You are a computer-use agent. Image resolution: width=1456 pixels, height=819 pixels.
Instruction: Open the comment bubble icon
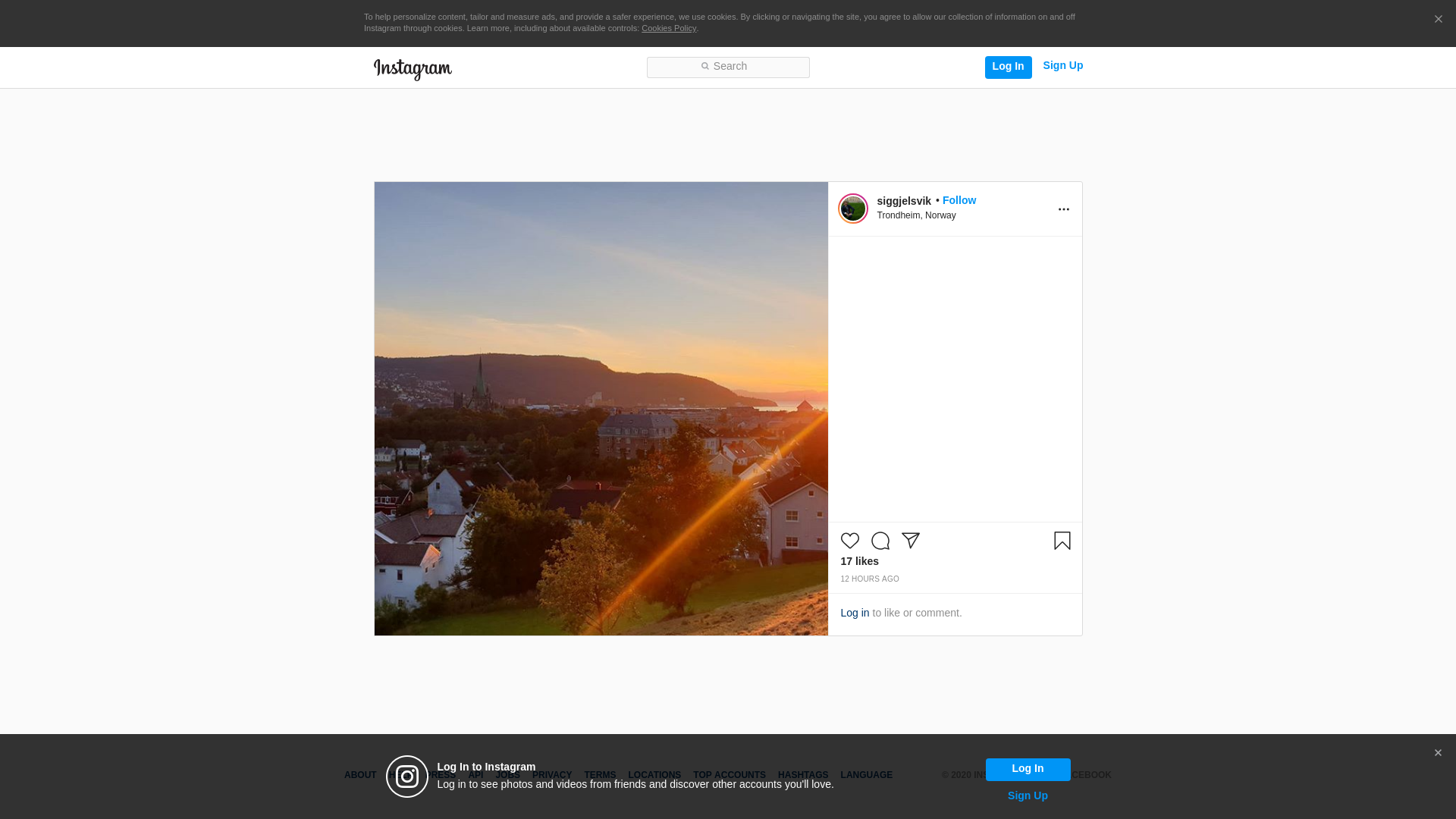(880, 541)
